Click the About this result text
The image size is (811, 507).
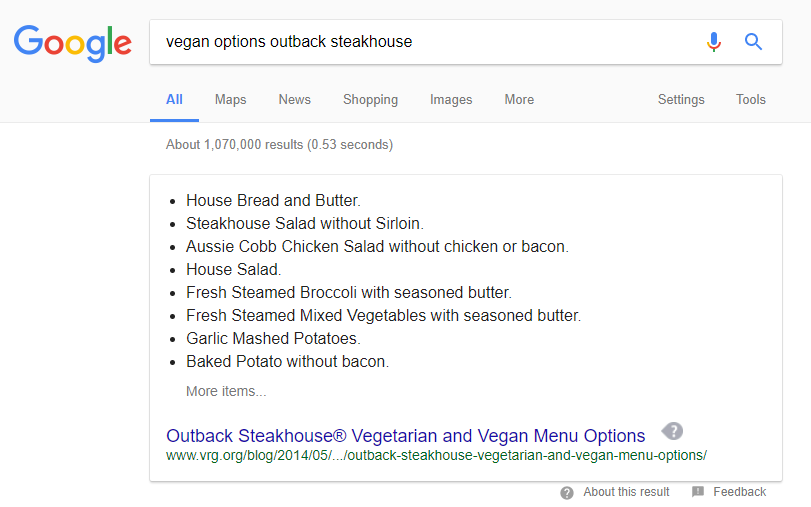626,491
